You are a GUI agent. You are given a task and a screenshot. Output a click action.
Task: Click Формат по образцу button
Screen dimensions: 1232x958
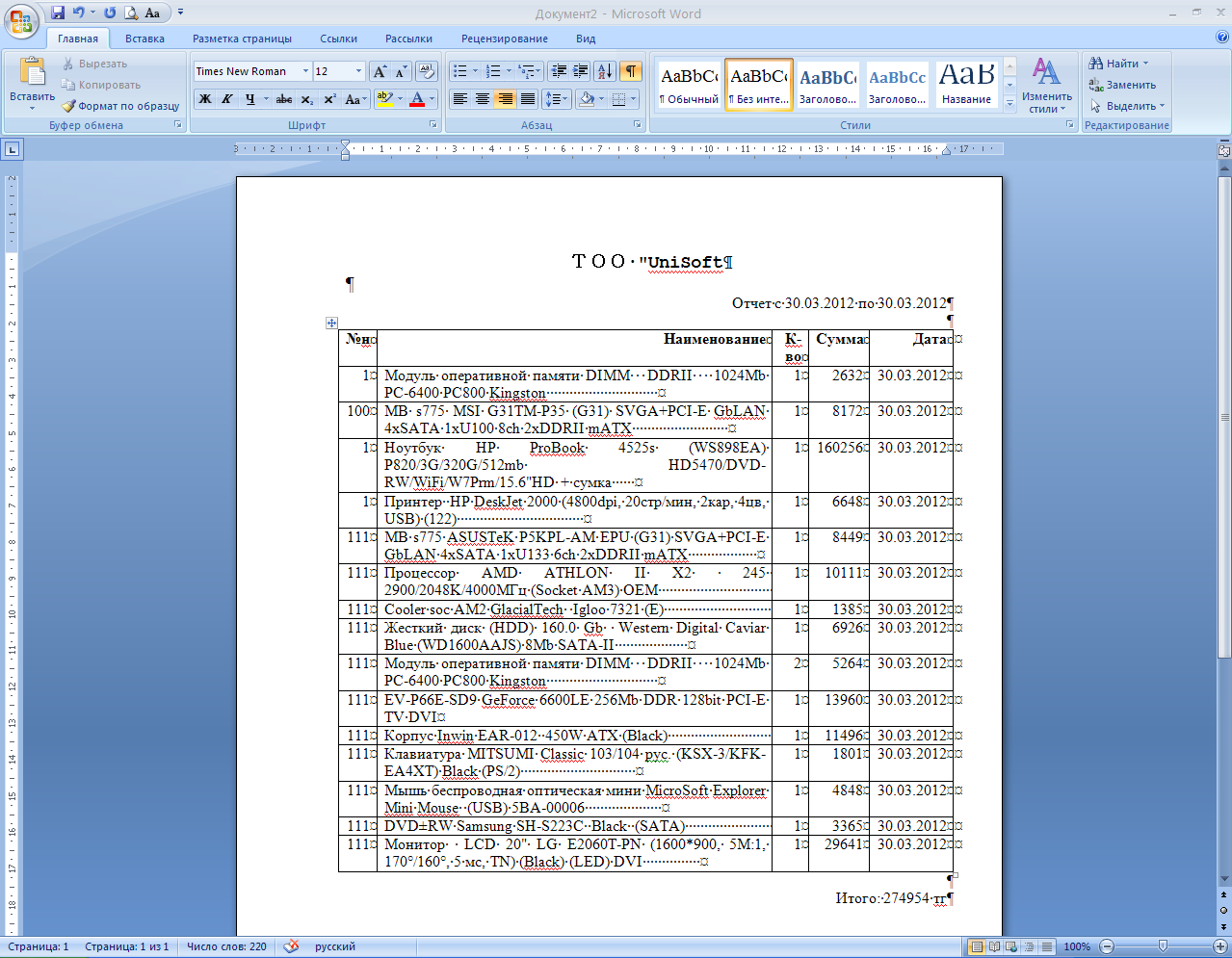121,106
